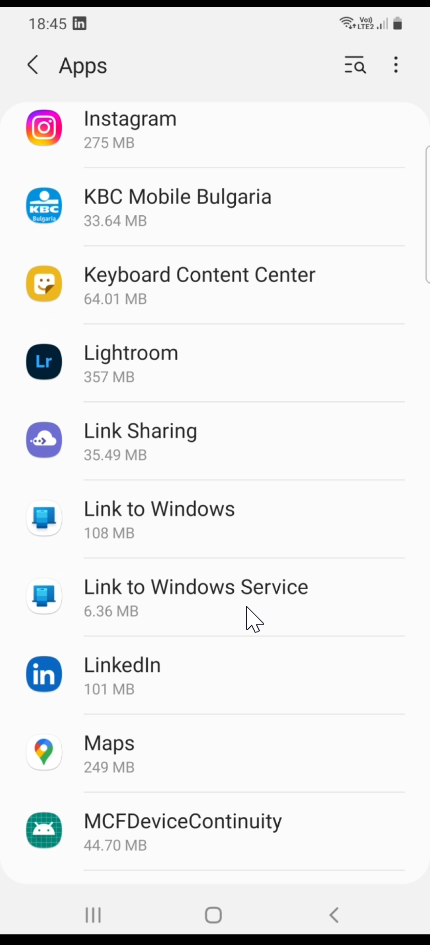This screenshot has height=945, width=430.
Task: Tap the KBC Mobile Bulgaria icon
Action: pyautogui.click(x=43, y=206)
